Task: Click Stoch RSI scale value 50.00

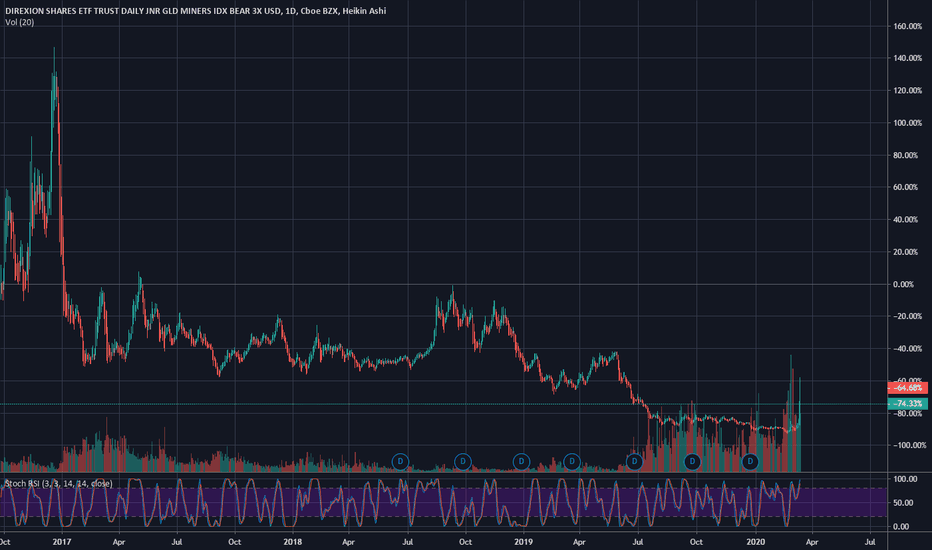Action: coord(903,503)
